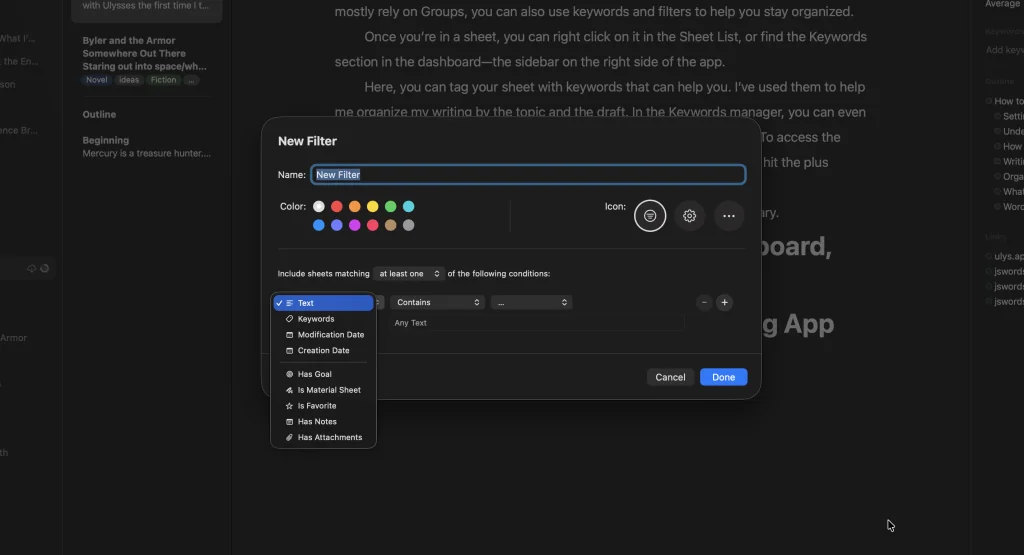1024x555 pixels.
Task: Pick the orange color swatch
Action: (x=355, y=206)
